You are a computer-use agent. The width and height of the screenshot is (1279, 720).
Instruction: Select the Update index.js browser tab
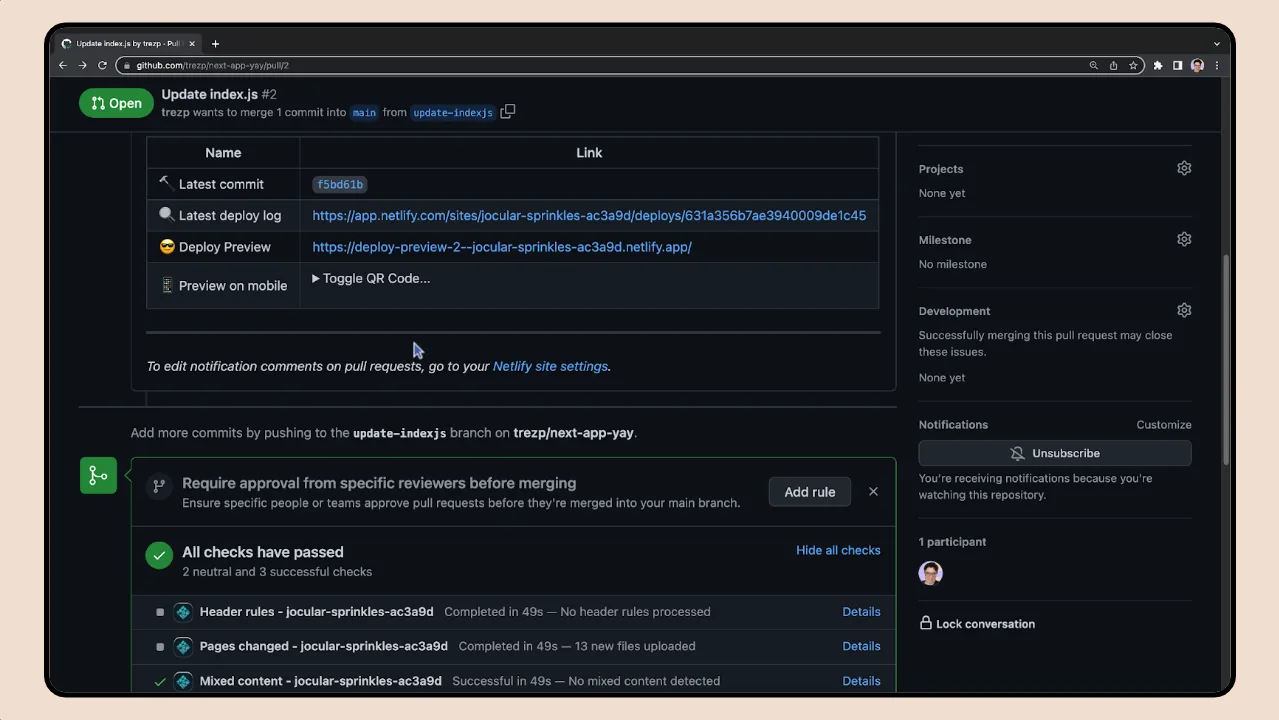point(126,44)
